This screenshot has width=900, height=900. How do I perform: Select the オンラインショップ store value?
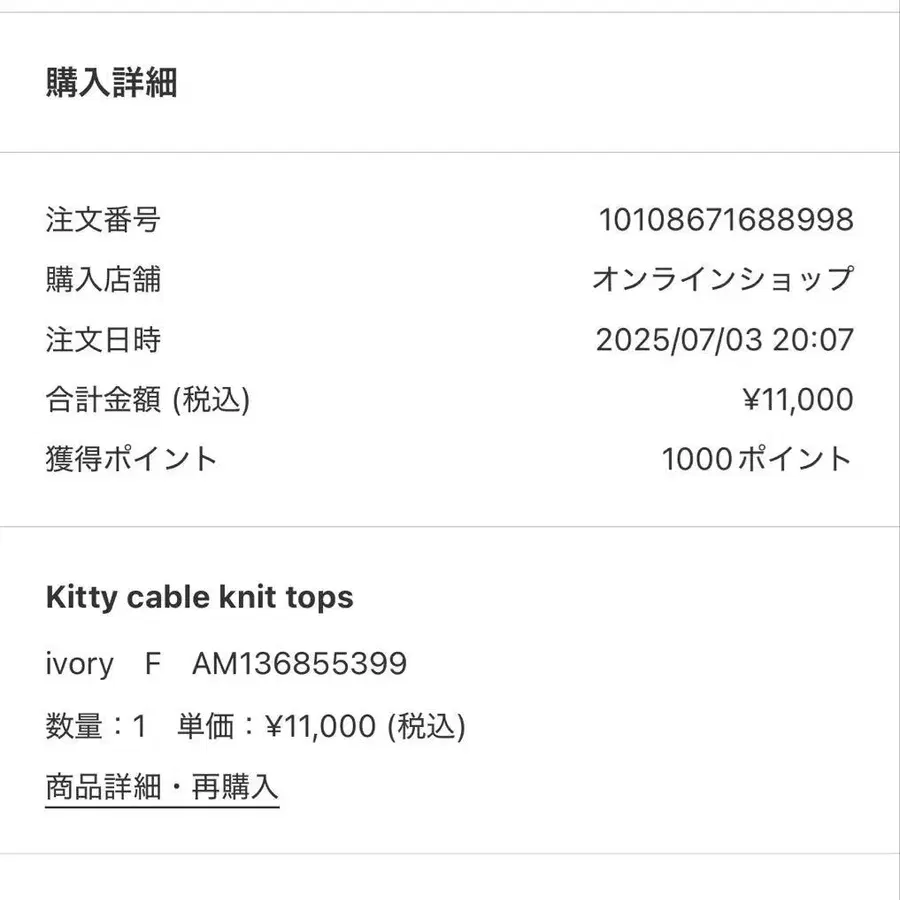point(722,279)
